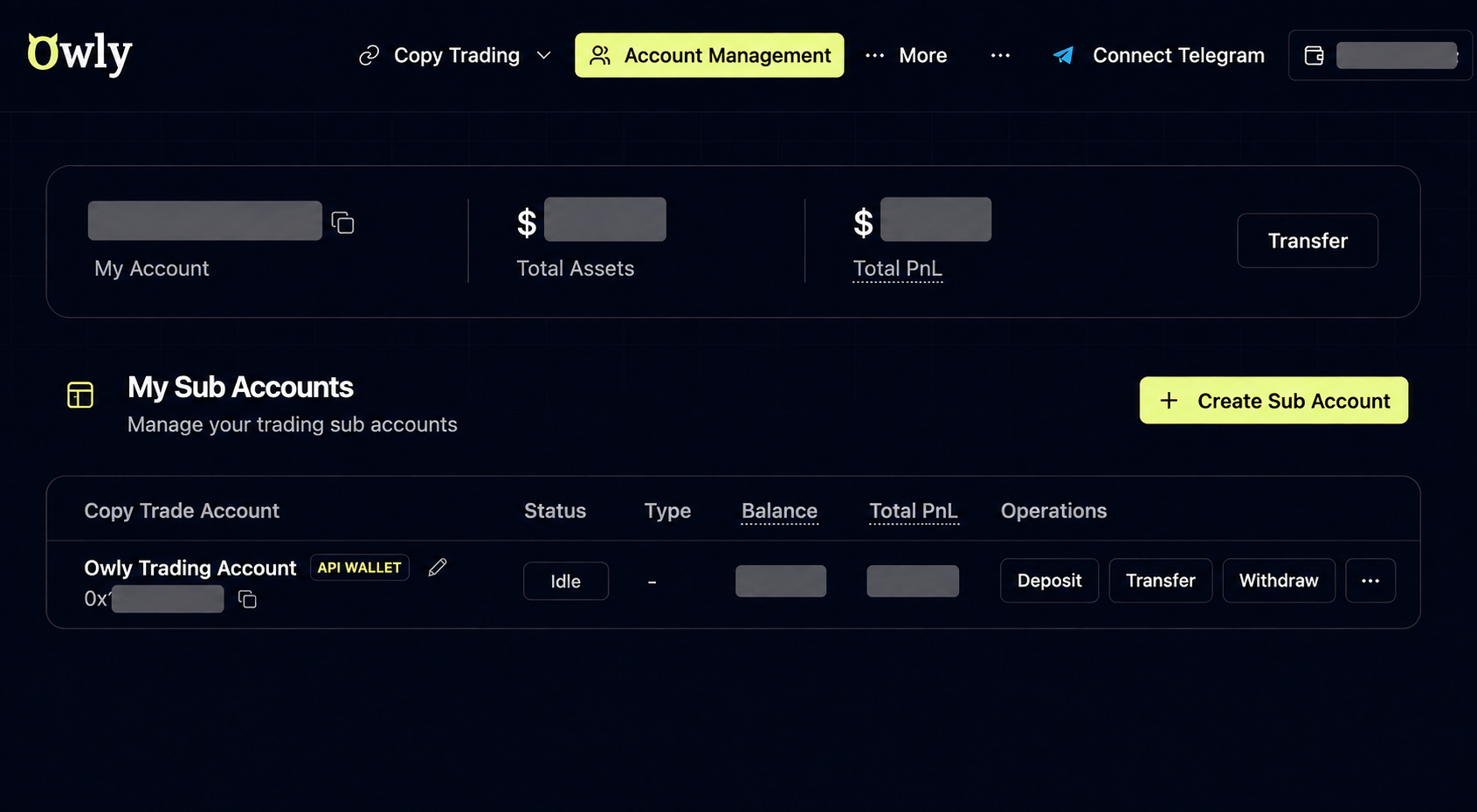
Task: Open the Copy Trading dropdown menu
Action: pyautogui.click(x=455, y=55)
